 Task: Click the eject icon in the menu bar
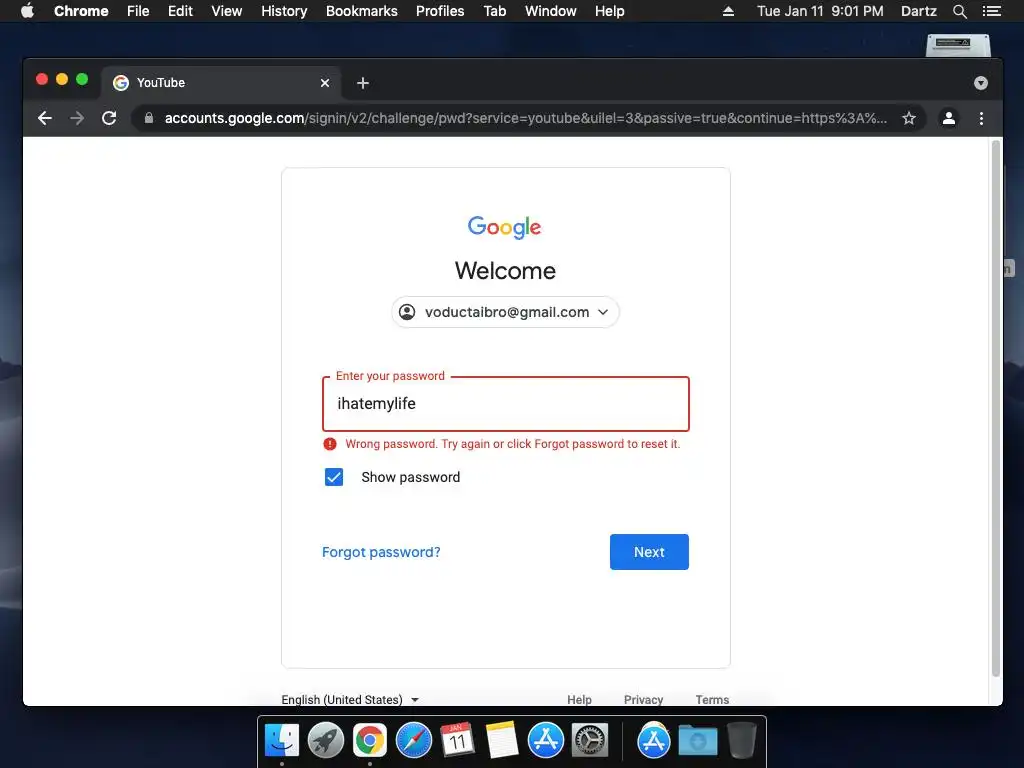point(728,11)
